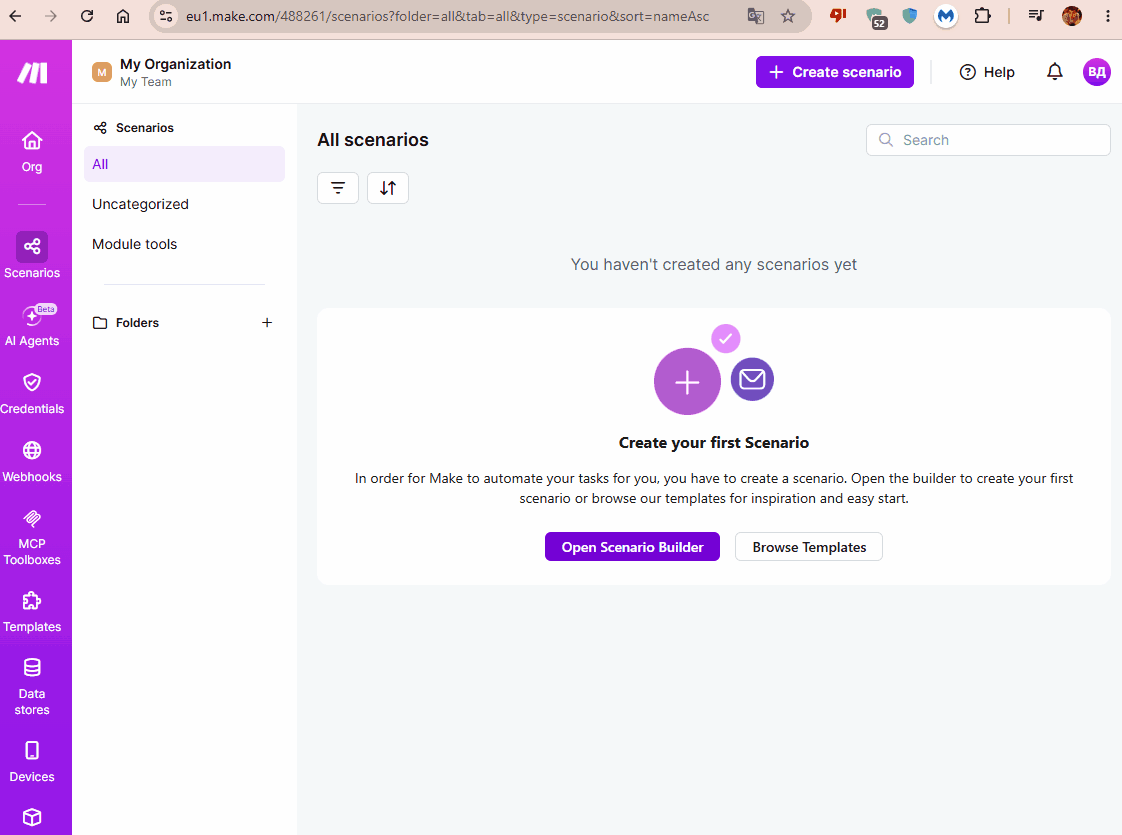1122x835 pixels.
Task: Bookmark this page with the star
Action: 788,16
